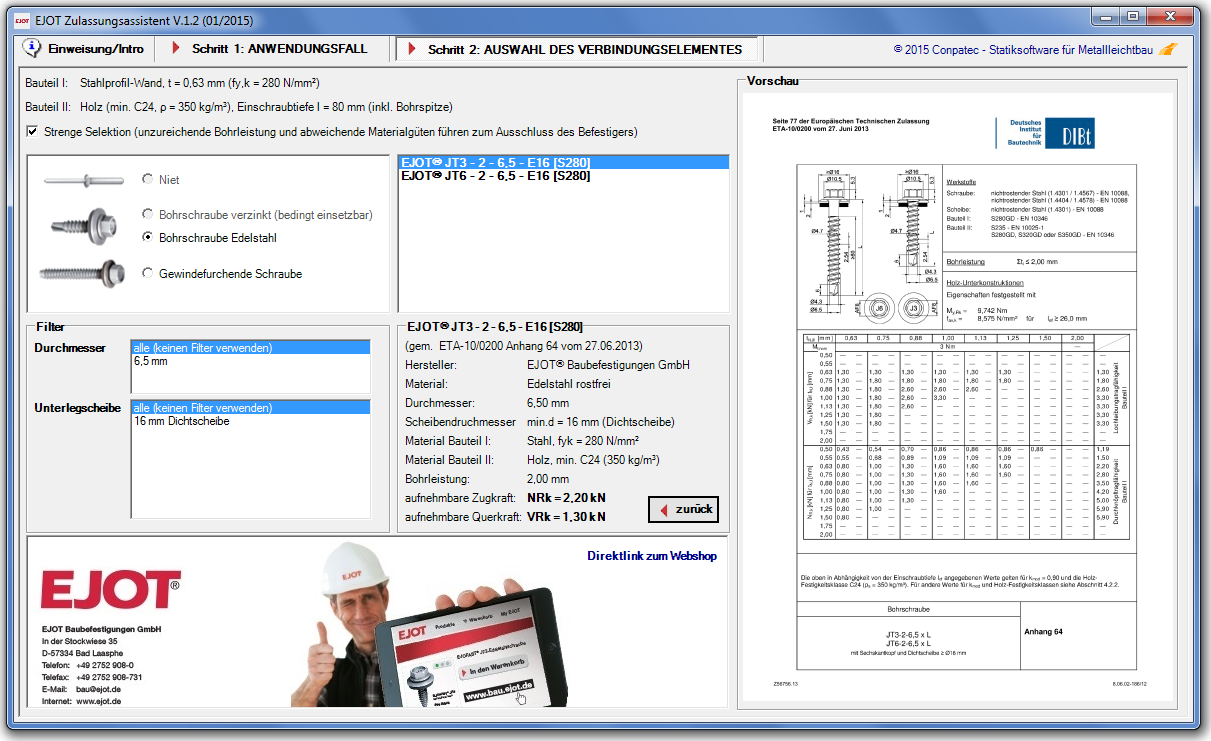Click the Conpatec logo icon
The image size is (1211, 741).
tap(1167, 49)
